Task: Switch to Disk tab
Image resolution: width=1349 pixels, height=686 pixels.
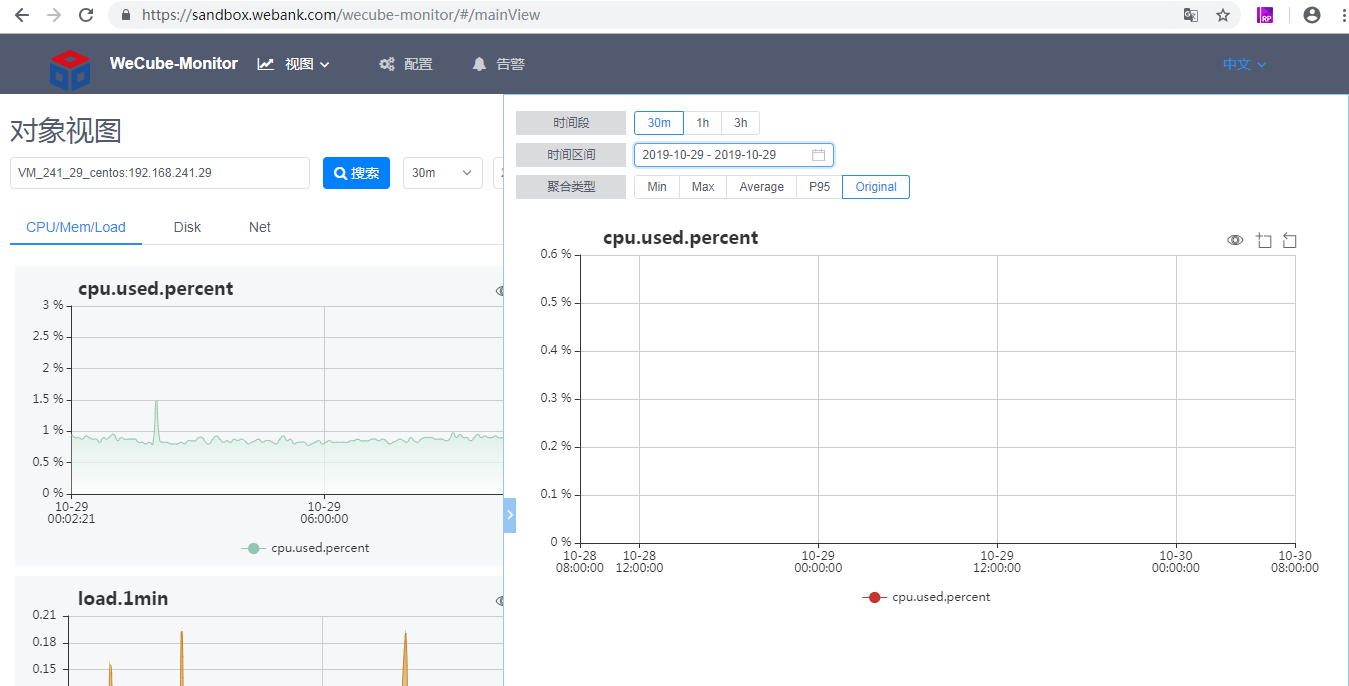Action: [x=187, y=227]
